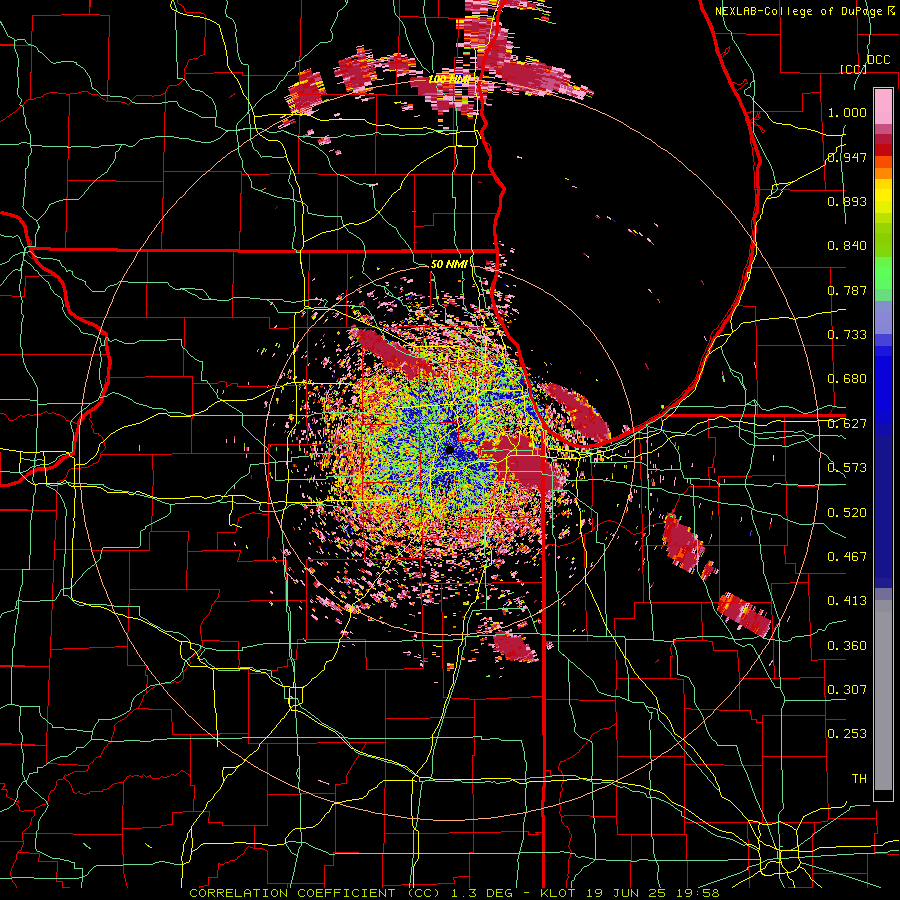The width and height of the screenshot is (900, 900).
Task: Click the black radar site dot
Action: click(450, 450)
